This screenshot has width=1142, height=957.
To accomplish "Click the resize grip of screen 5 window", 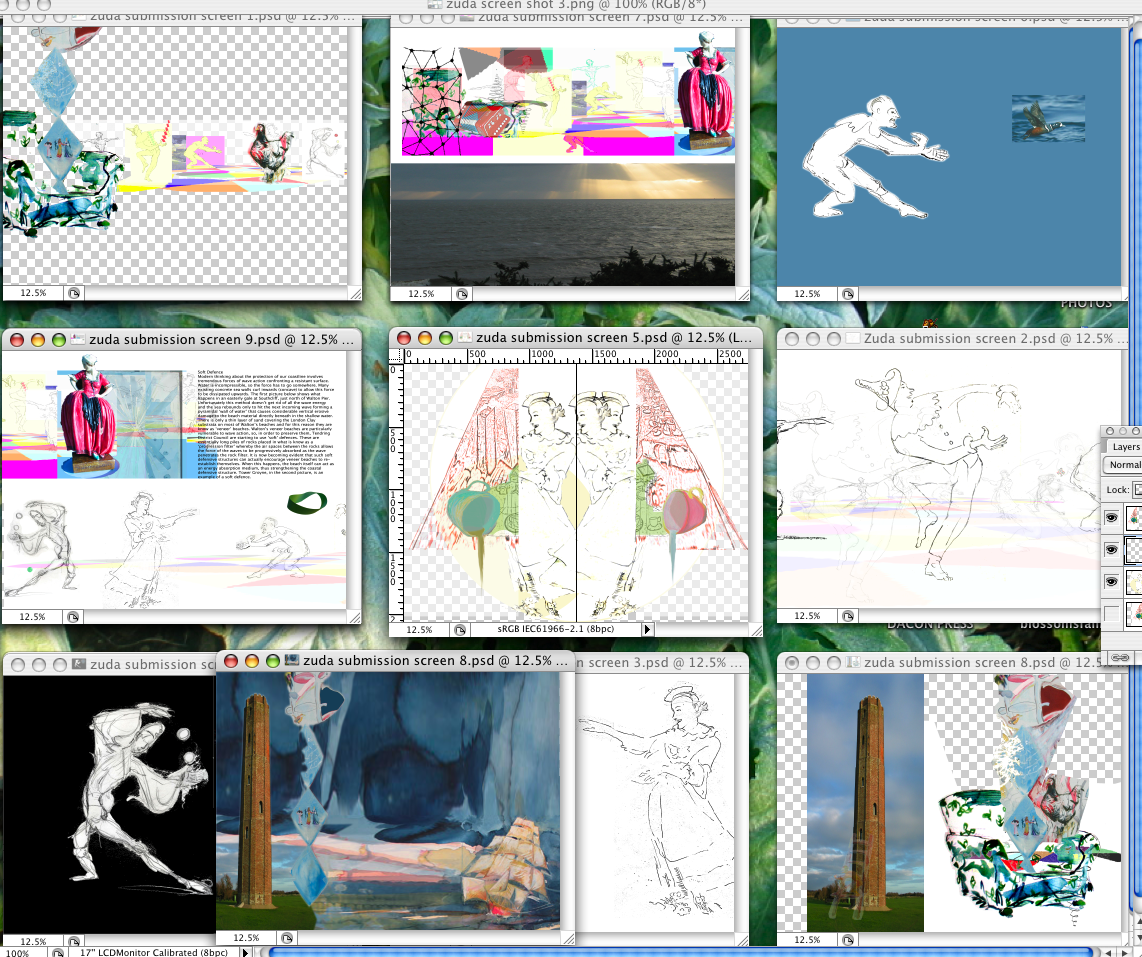I will point(755,630).
